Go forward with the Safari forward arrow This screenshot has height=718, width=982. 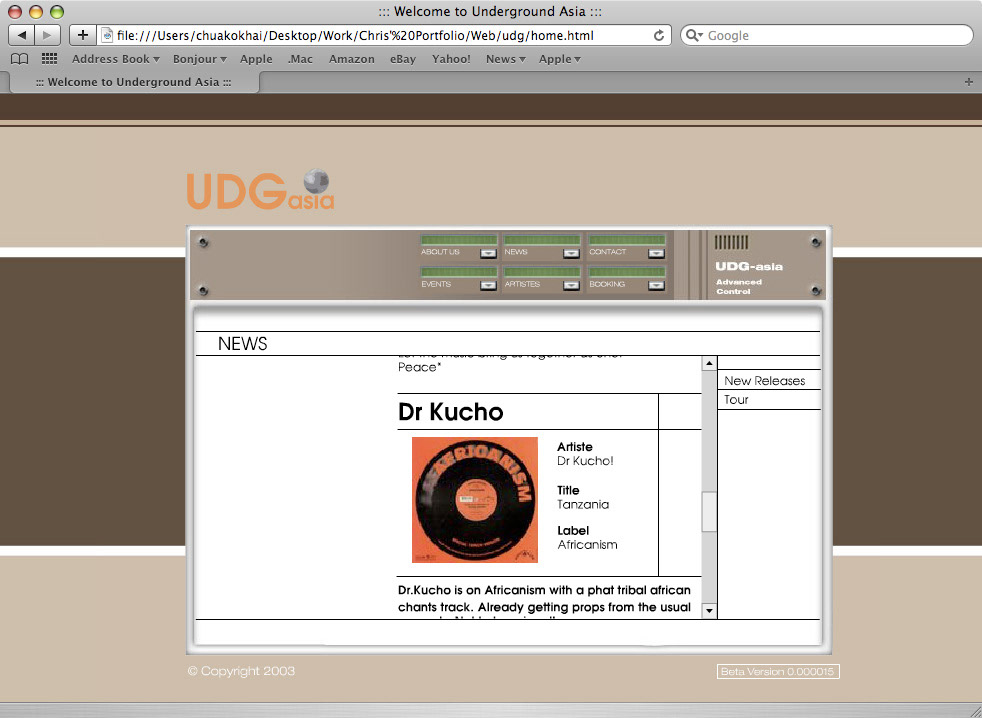48,35
